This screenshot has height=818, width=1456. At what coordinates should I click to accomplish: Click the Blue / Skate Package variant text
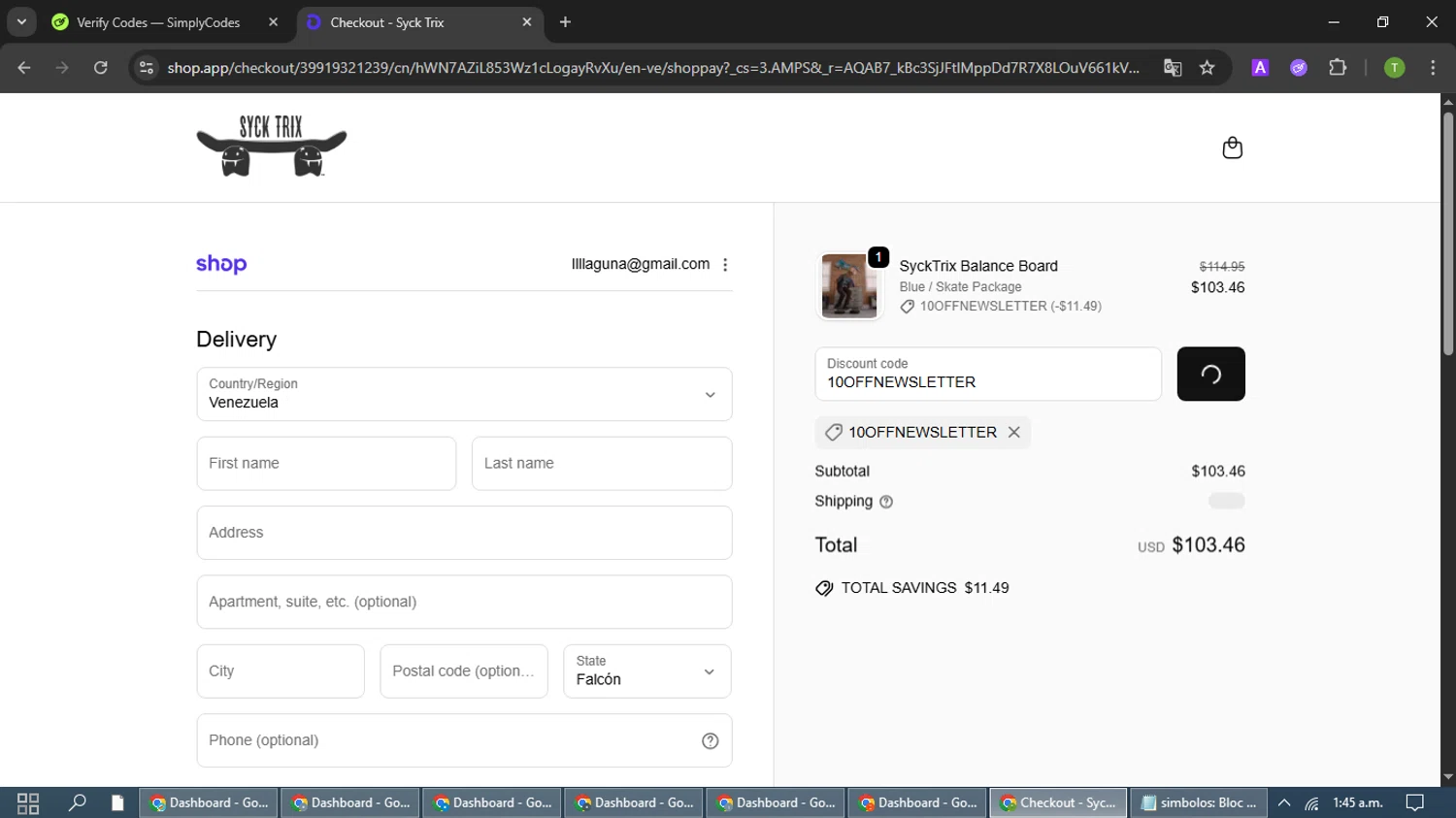click(x=960, y=287)
